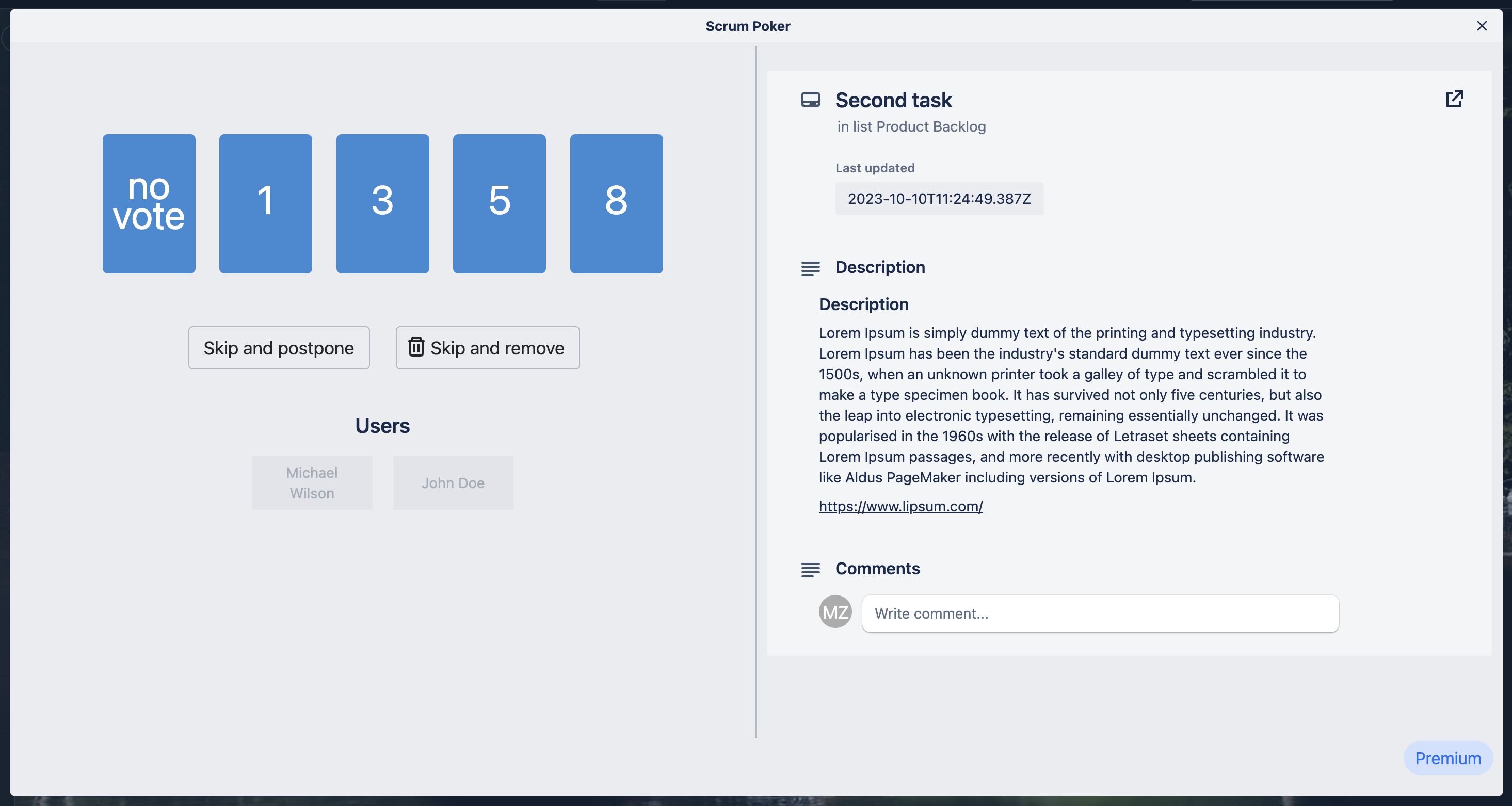Select John Doe under Users
This screenshot has height=806, width=1512.
tap(453, 482)
